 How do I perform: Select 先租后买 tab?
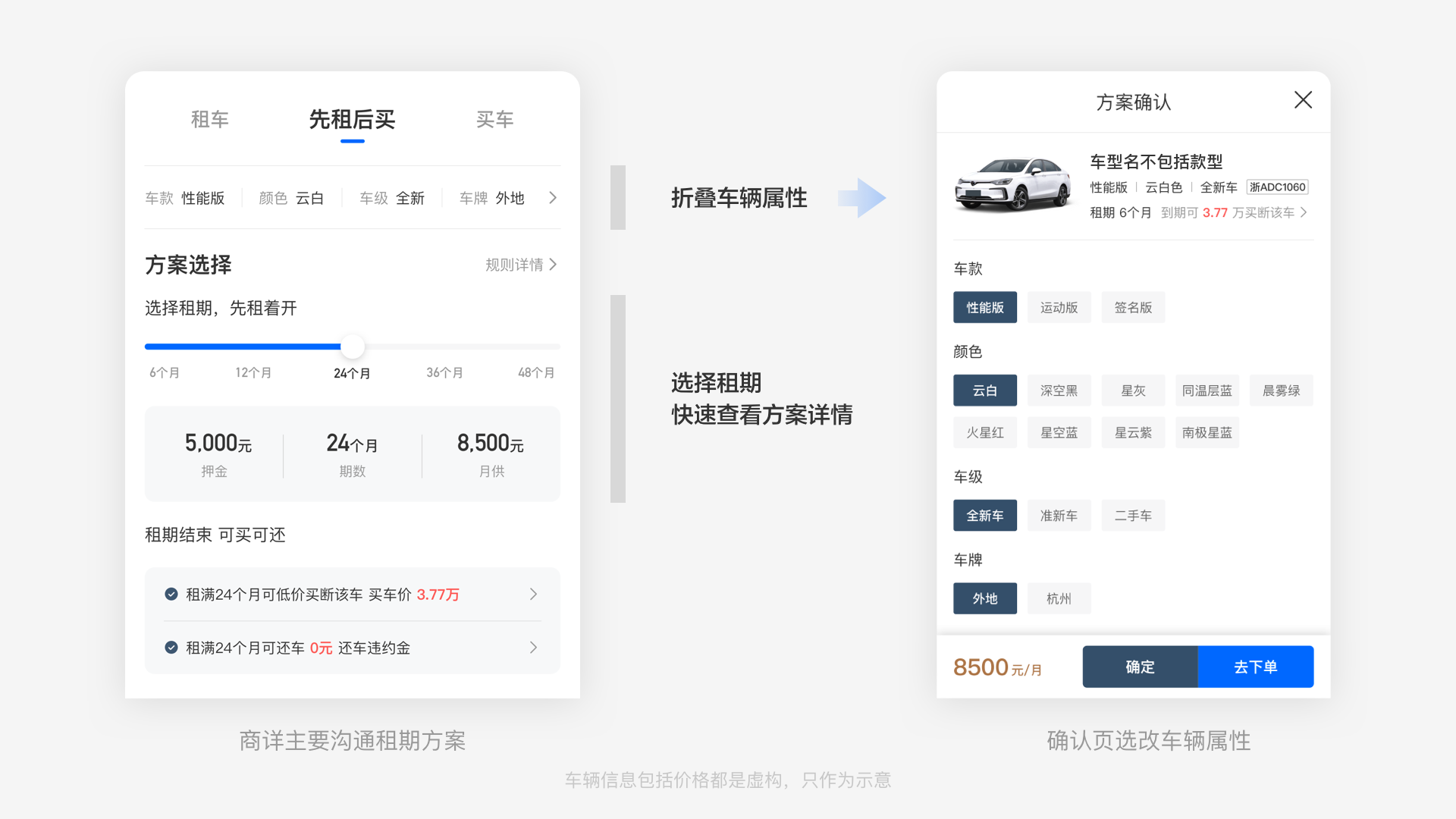(352, 120)
